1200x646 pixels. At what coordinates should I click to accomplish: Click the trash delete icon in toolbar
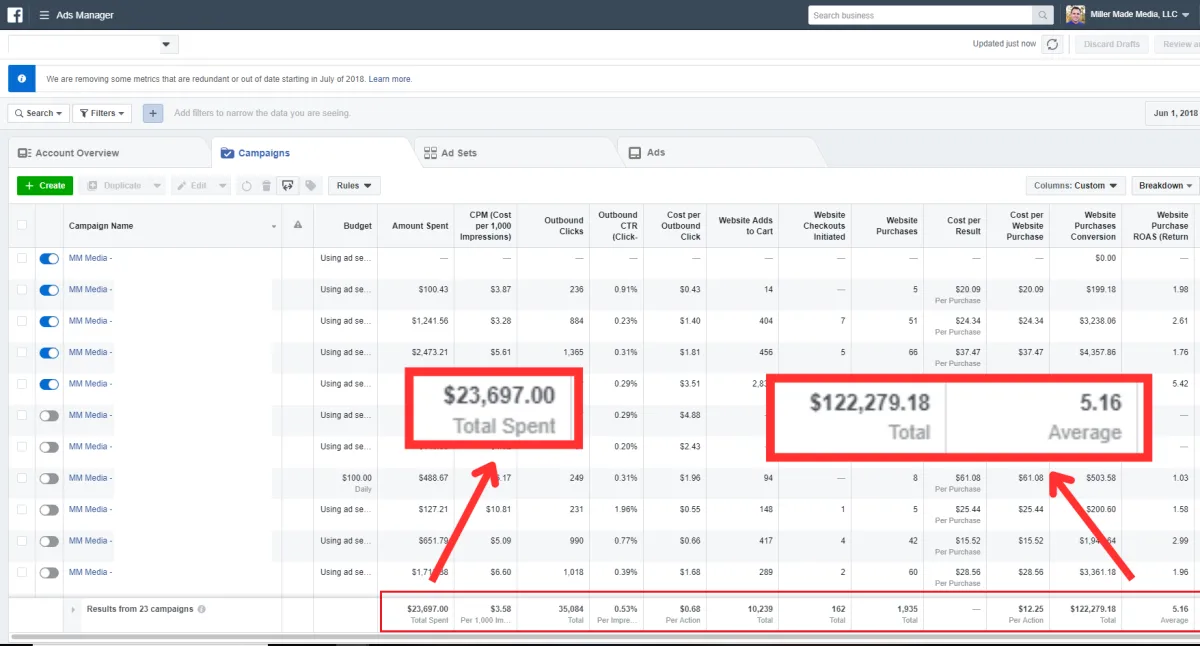(x=266, y=186)
